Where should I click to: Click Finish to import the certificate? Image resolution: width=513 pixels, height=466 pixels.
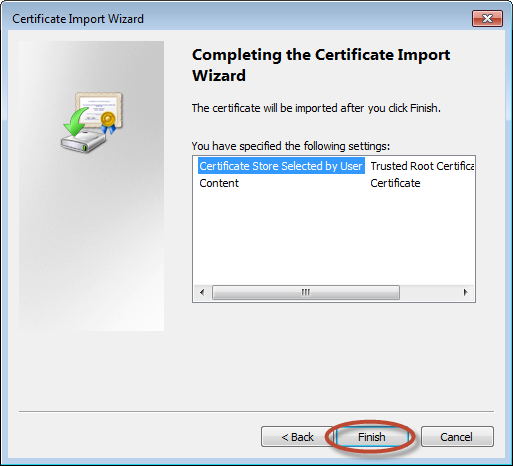coord(372,437)
